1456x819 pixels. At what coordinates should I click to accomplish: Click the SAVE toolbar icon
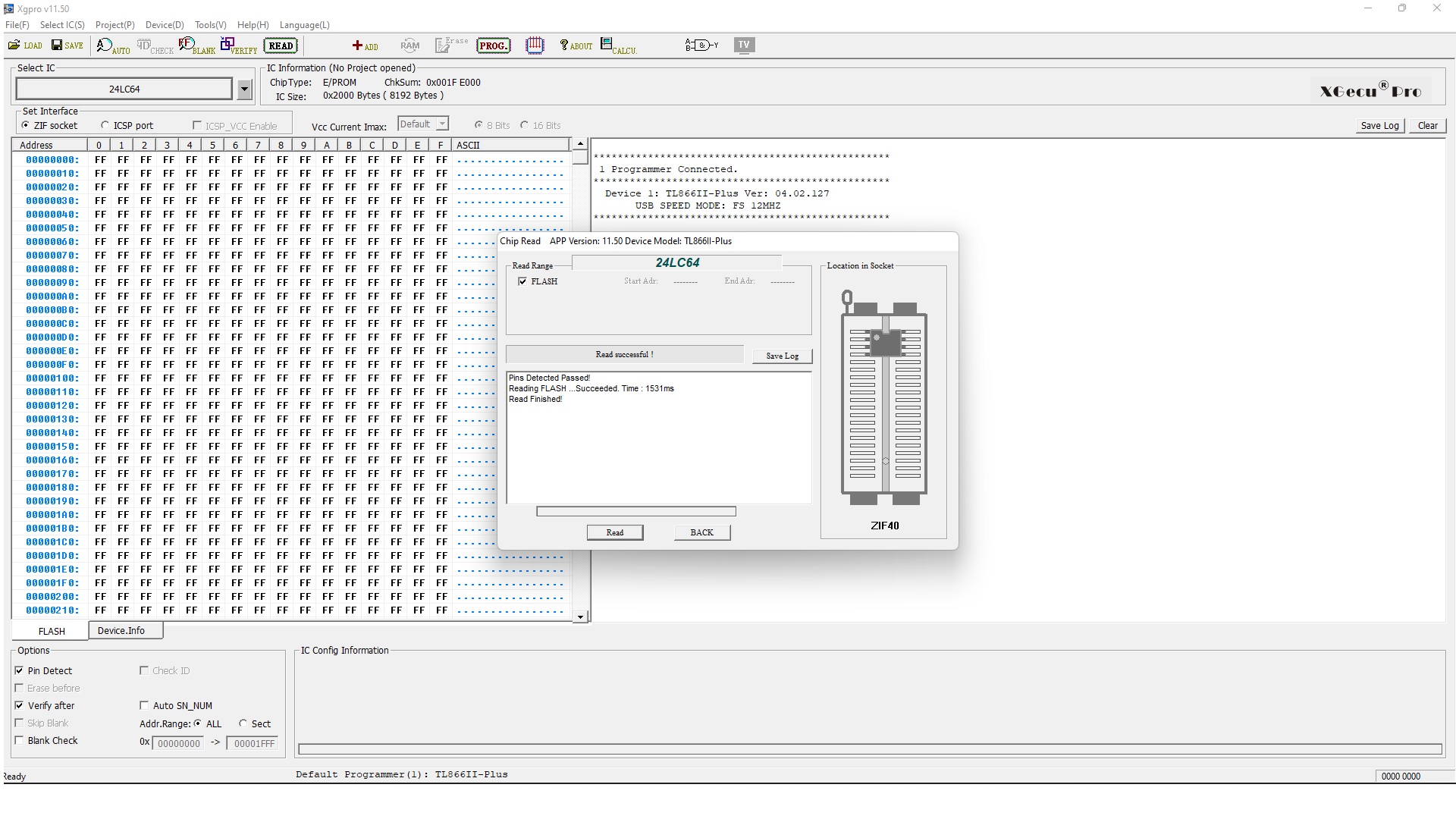pos(67,45)
